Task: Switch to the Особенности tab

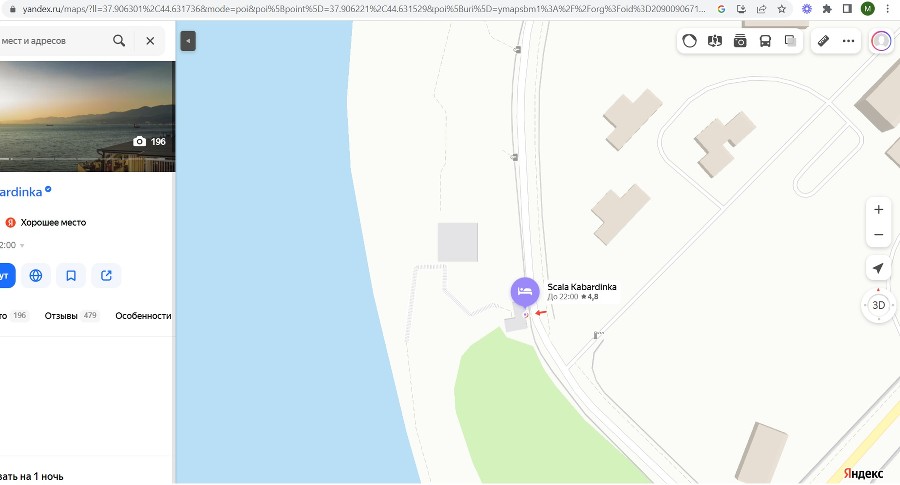Action: pyautogui.click(x=143, y=316)
